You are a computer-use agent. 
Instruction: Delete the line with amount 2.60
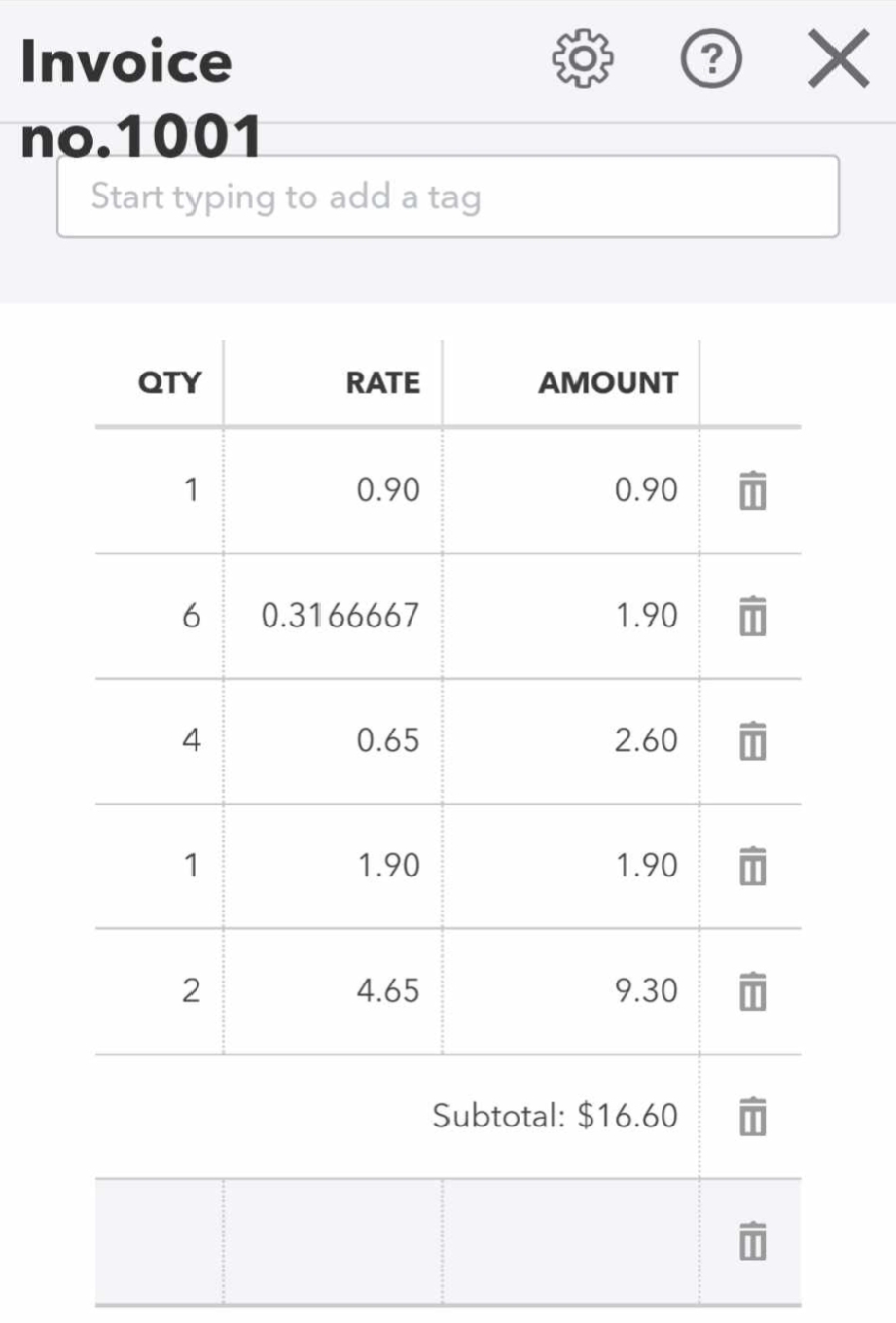click(x=752, y=740)
